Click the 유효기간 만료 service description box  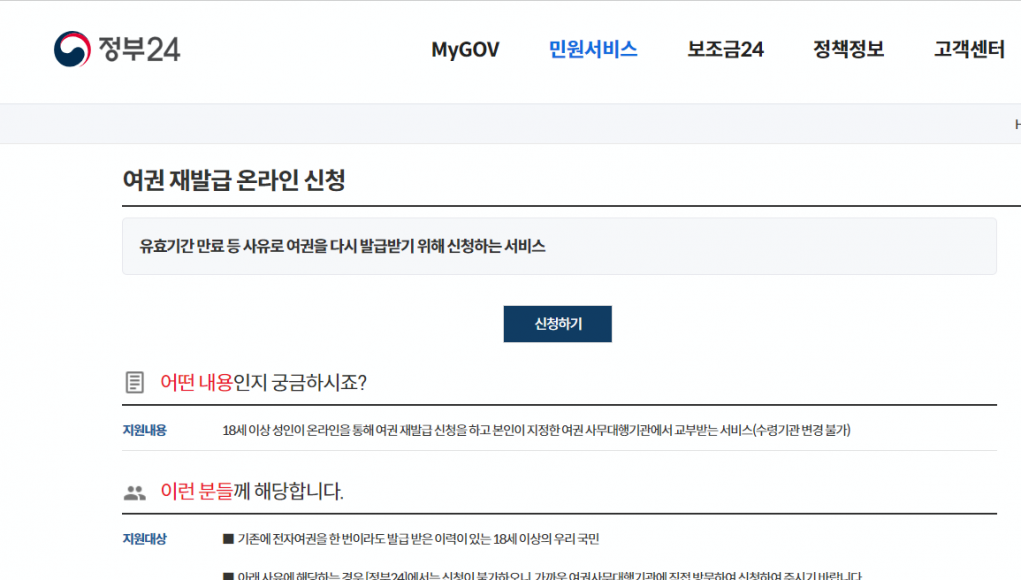559,246
